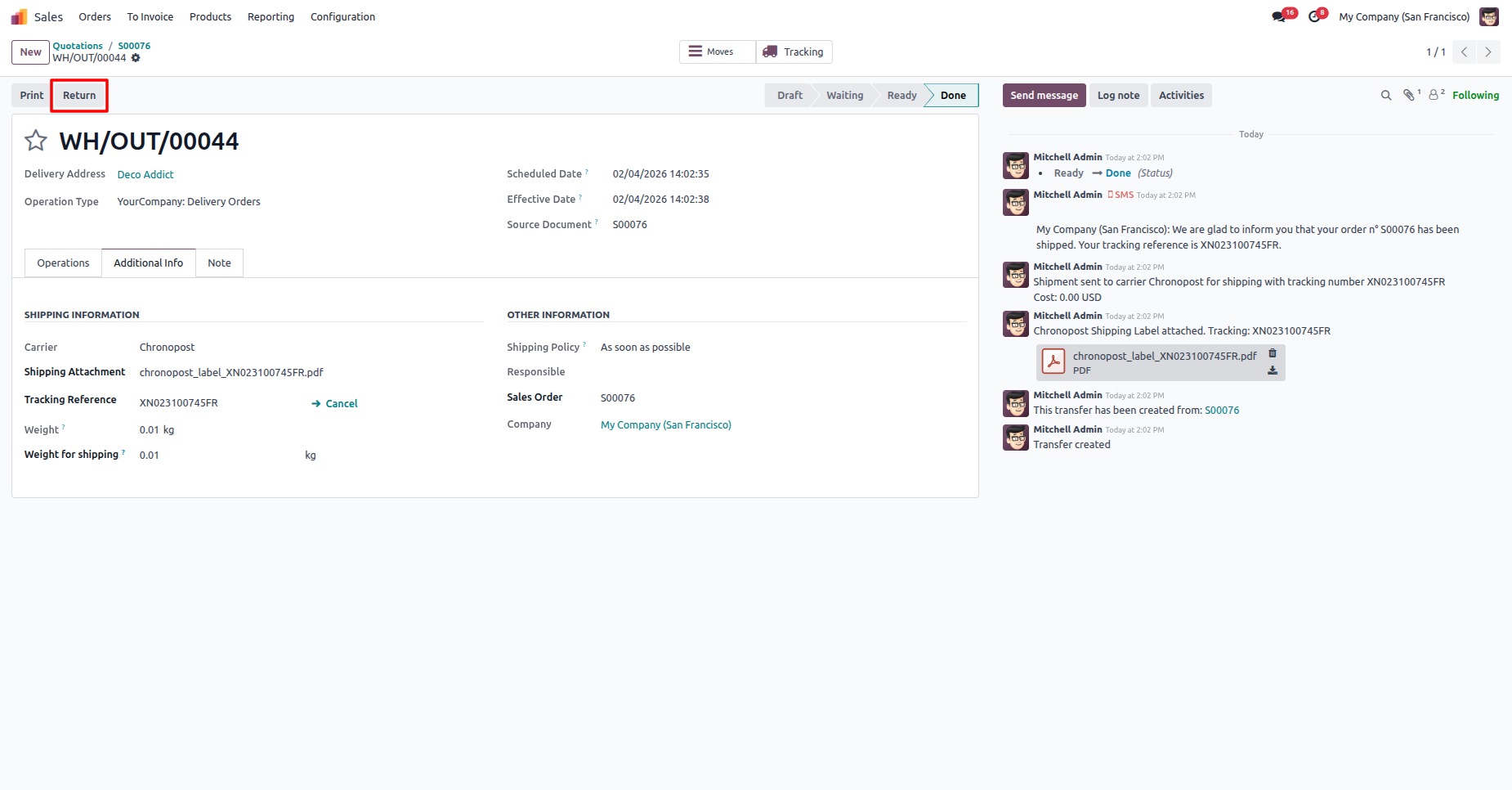Click the Done status stage
1512x790 pixels.
point(953,96)
